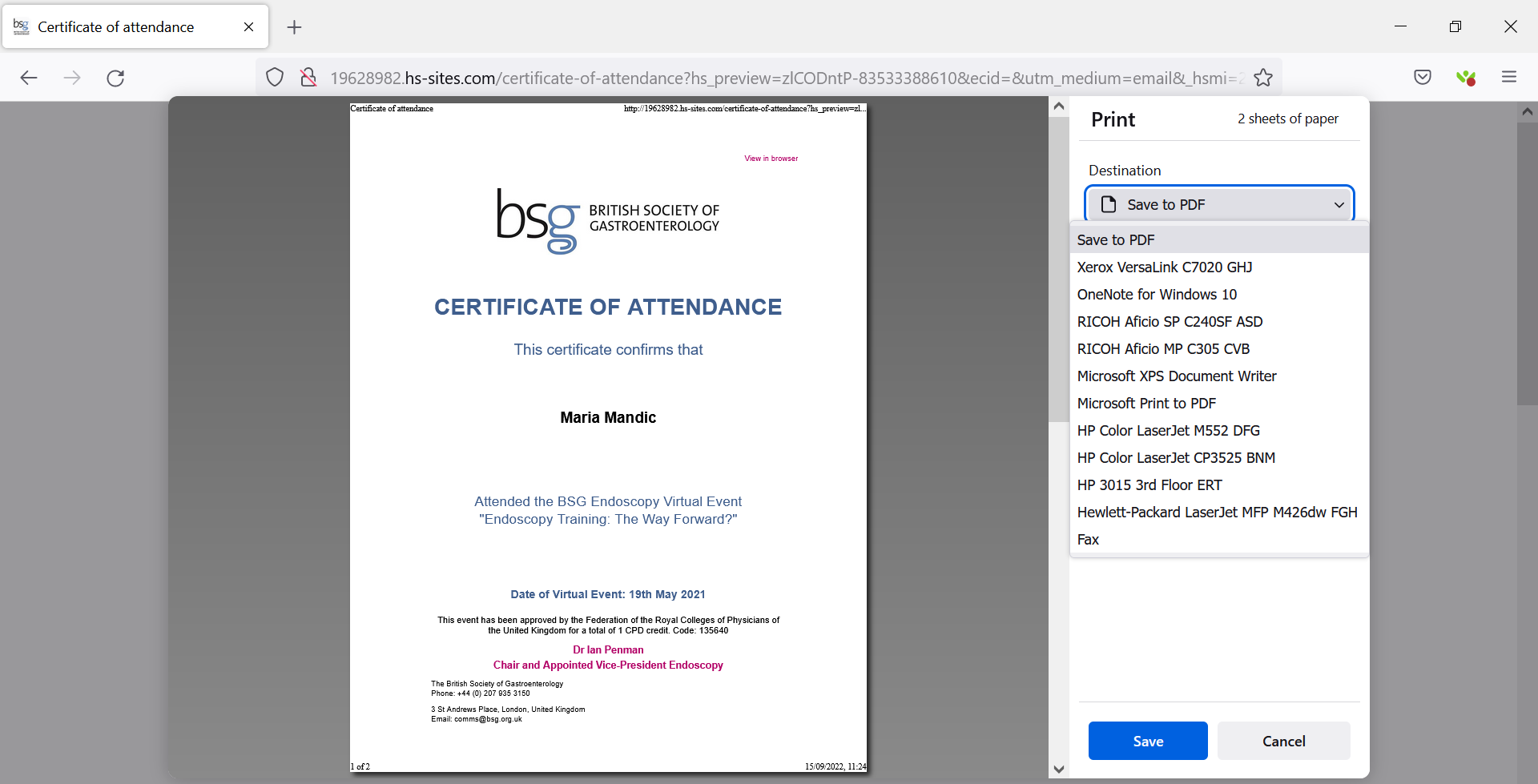Select Xerox VersaLink C7020 GHJ printer
The width and height of the screenshot is (1538, 784).
pos(1219,267)
